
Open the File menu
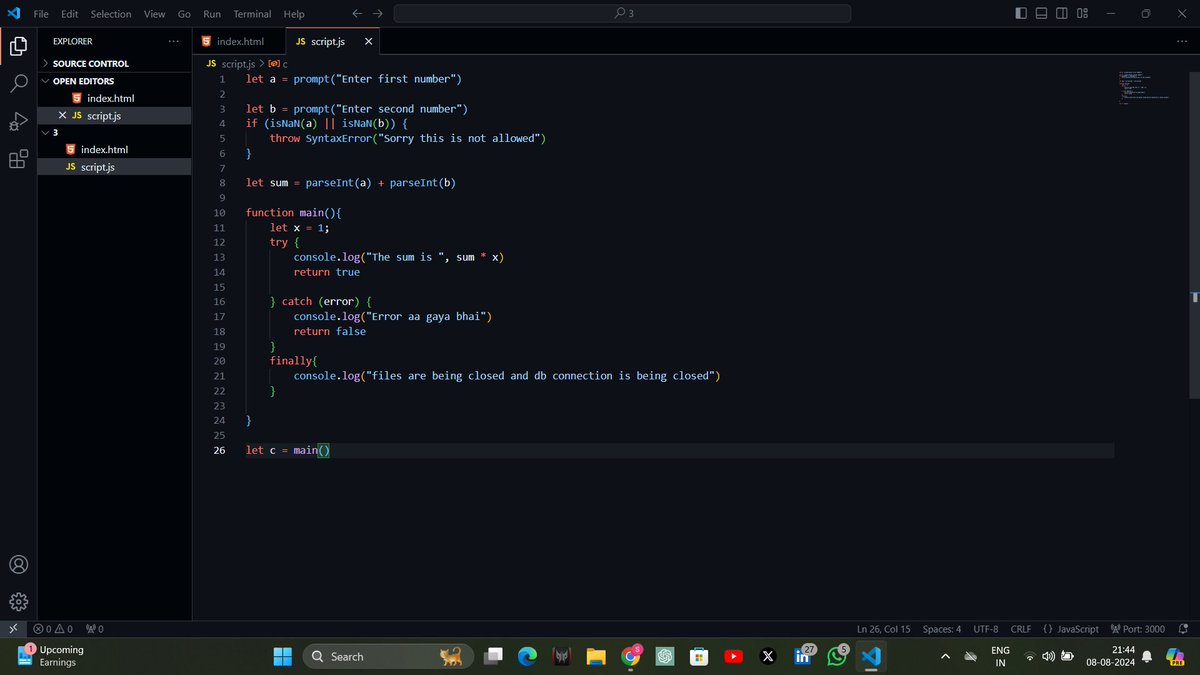coord(41,14)
